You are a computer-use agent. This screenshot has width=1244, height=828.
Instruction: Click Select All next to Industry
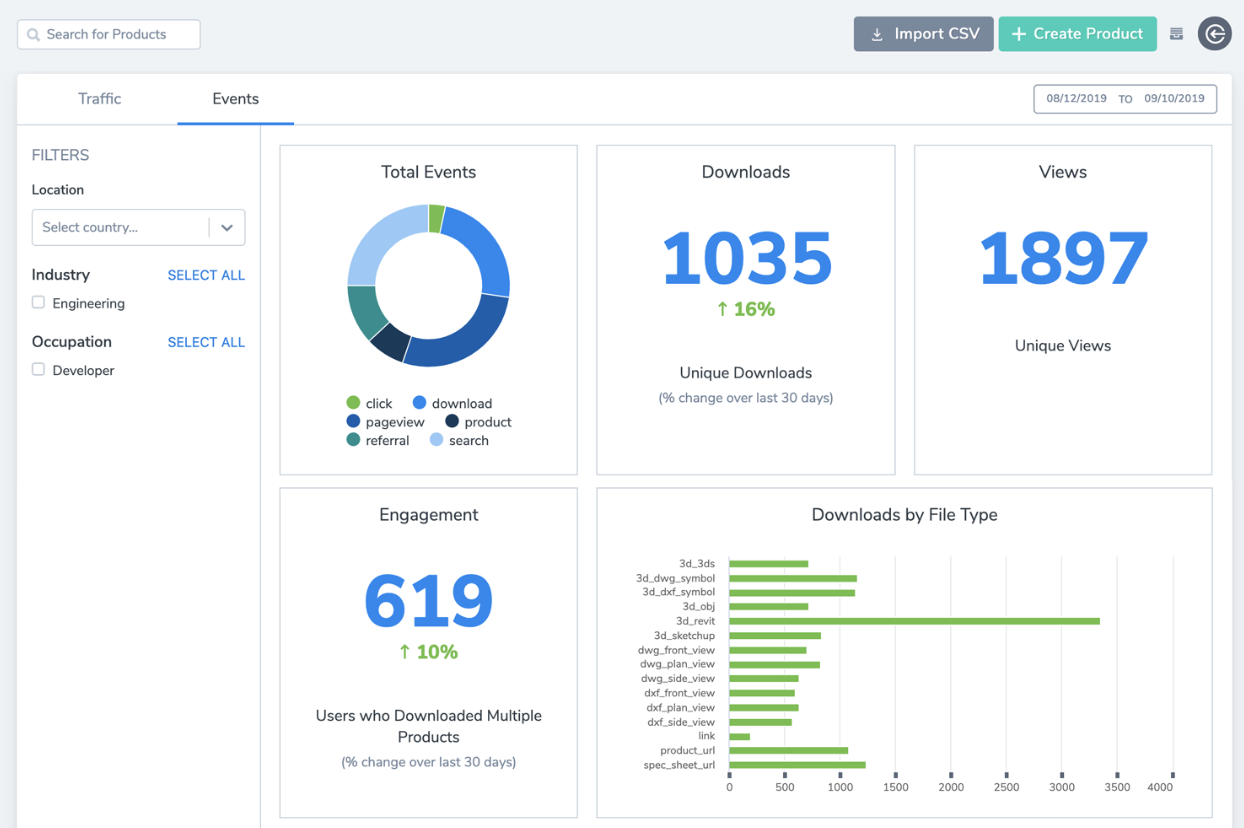206,275
